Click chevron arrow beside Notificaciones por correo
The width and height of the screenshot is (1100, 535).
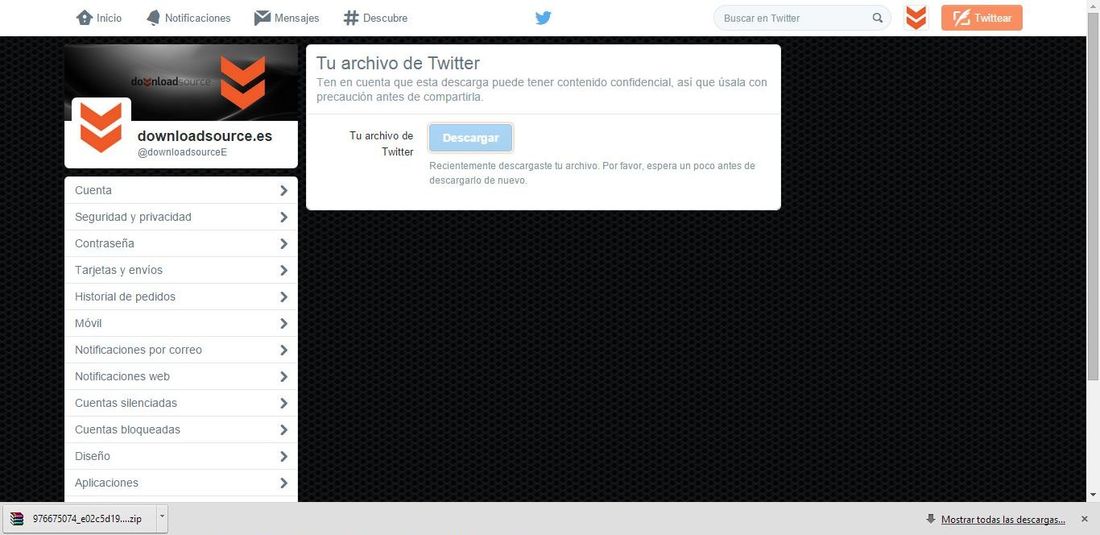pyautogui.click(x=283, y=351)
